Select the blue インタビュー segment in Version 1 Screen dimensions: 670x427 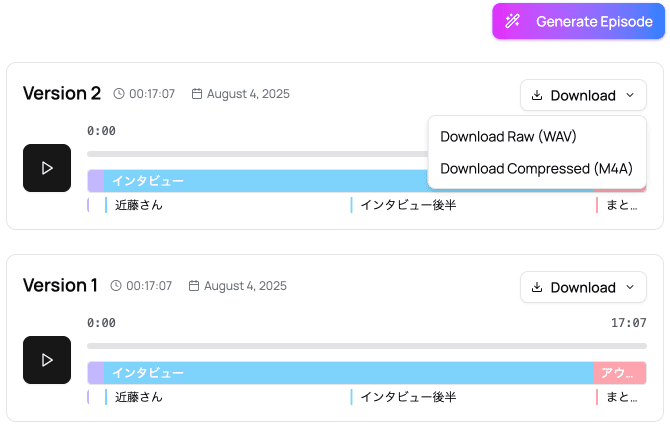tap(348, 373)
